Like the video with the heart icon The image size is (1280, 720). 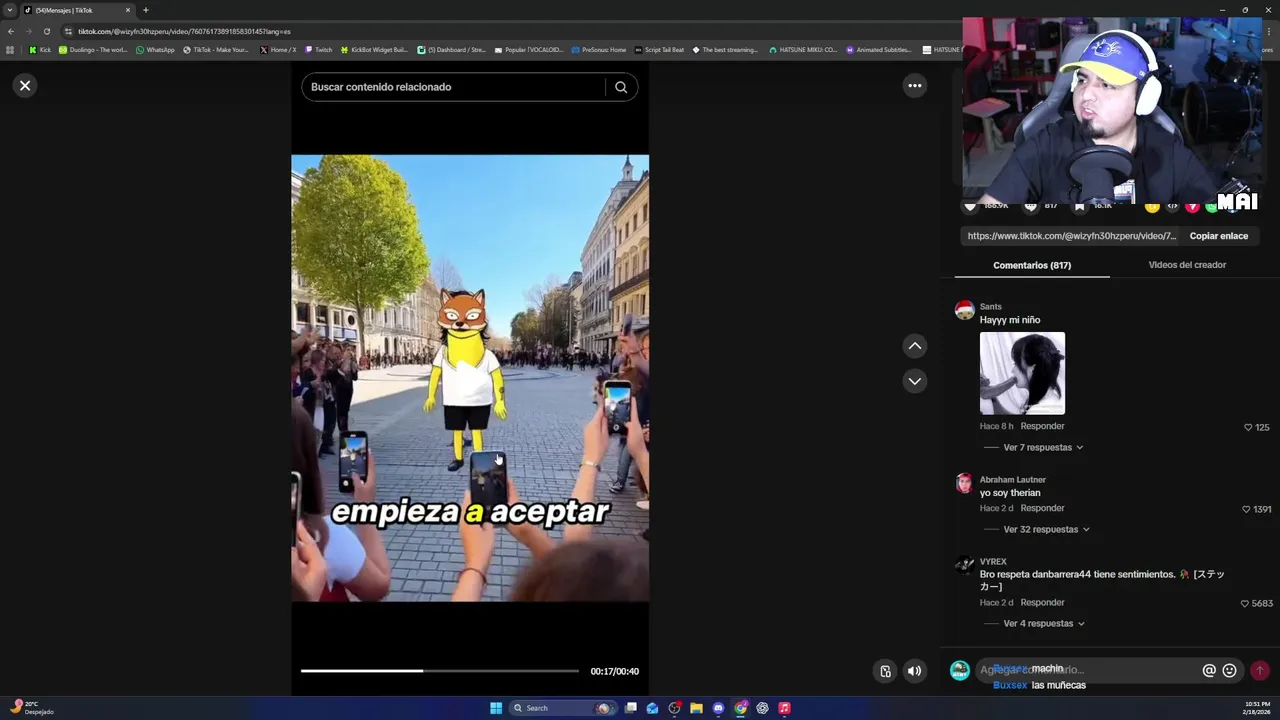tap(969, 206)
